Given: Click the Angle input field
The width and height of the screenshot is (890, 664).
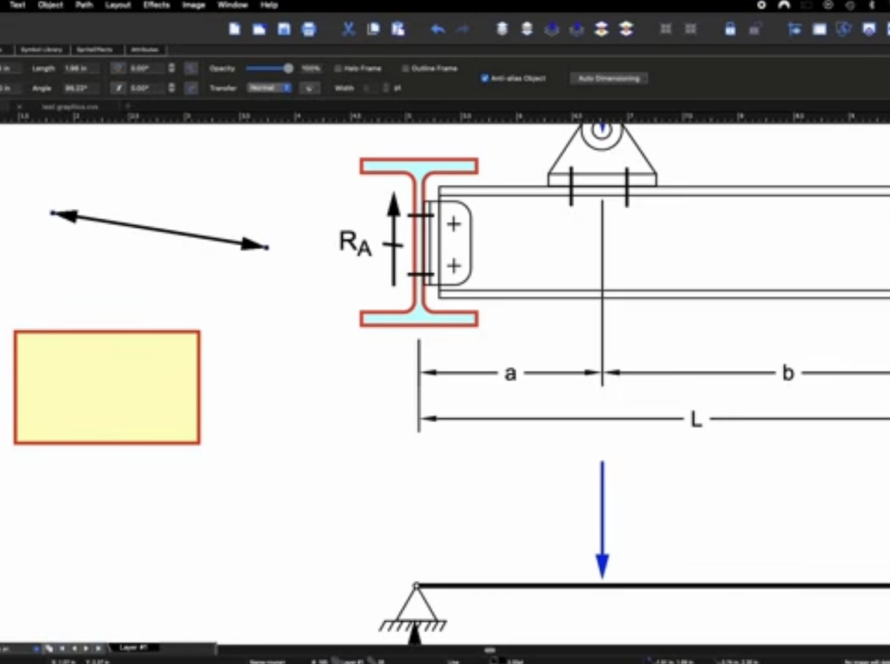Looking at the screenshot, I should click(x=81, y=88).
